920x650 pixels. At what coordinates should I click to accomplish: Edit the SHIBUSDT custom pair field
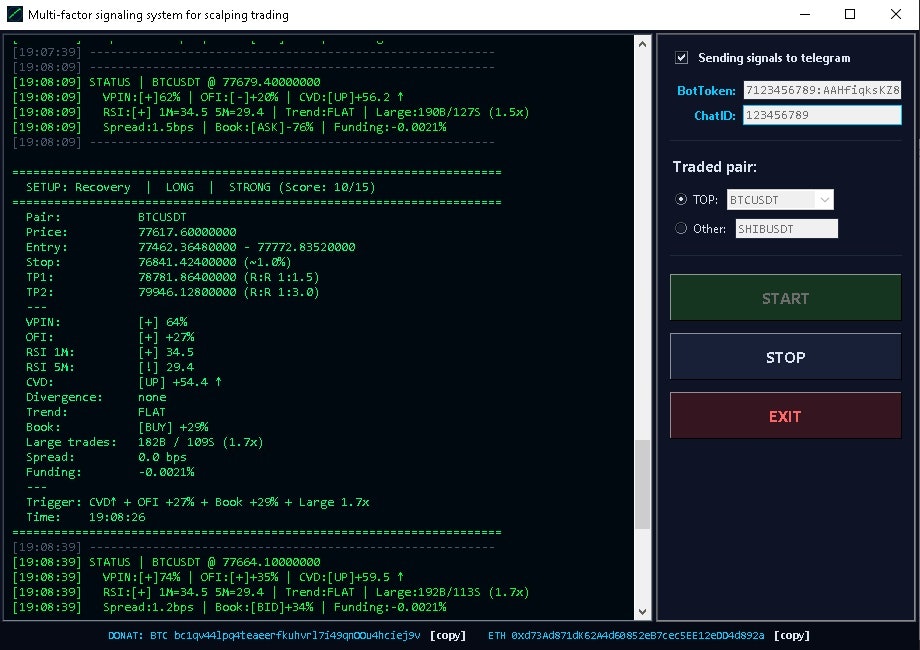point(786,228)
